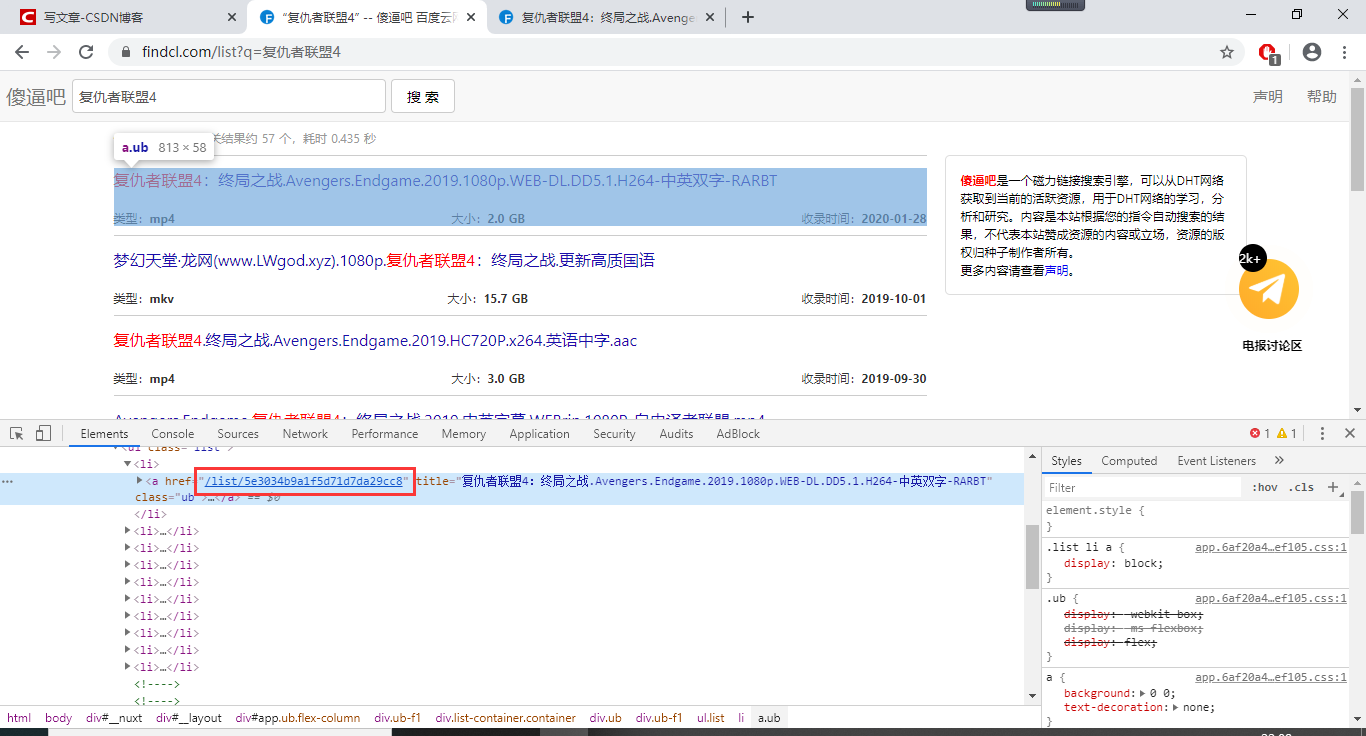
Task: Close the 写文章-CSDN博客 tab
Action: (231, 17)
